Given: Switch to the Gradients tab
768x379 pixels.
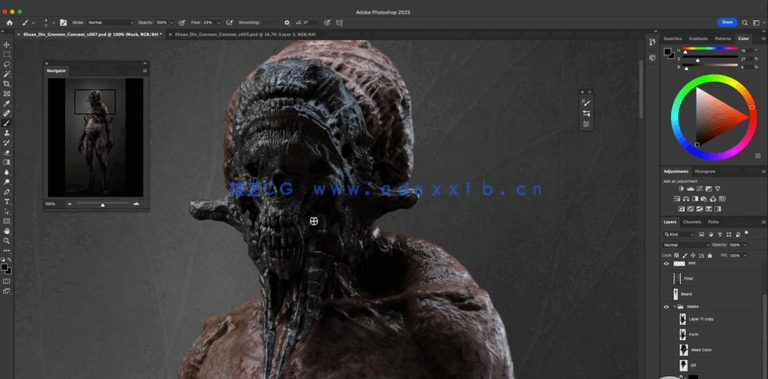Looking at the screenshot, I should pyautogui.click(x=698, y=38).
